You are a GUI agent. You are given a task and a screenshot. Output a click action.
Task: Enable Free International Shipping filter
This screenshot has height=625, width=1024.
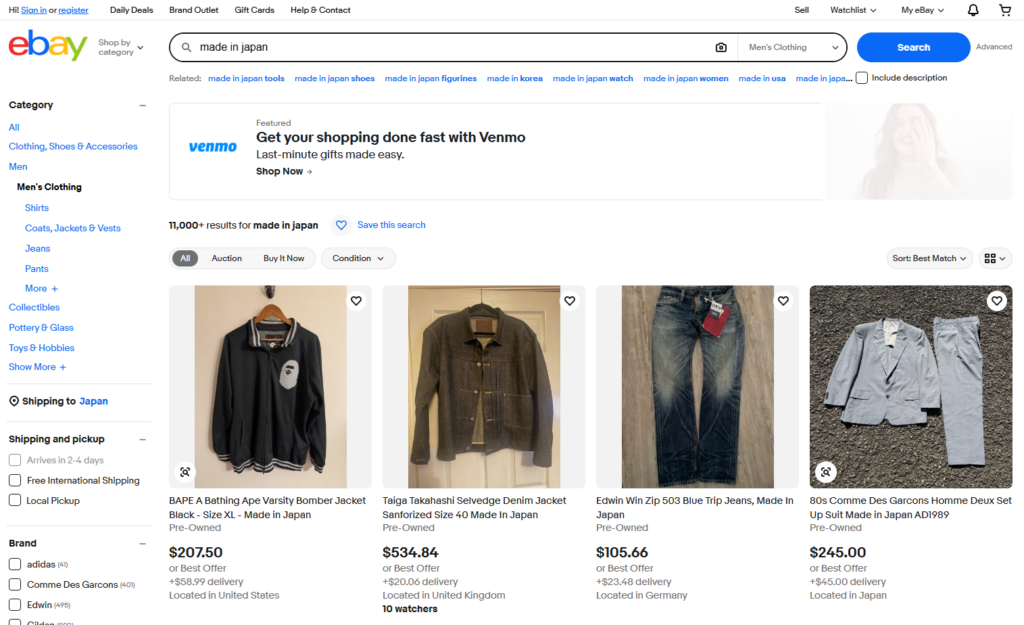coord(15,480)
